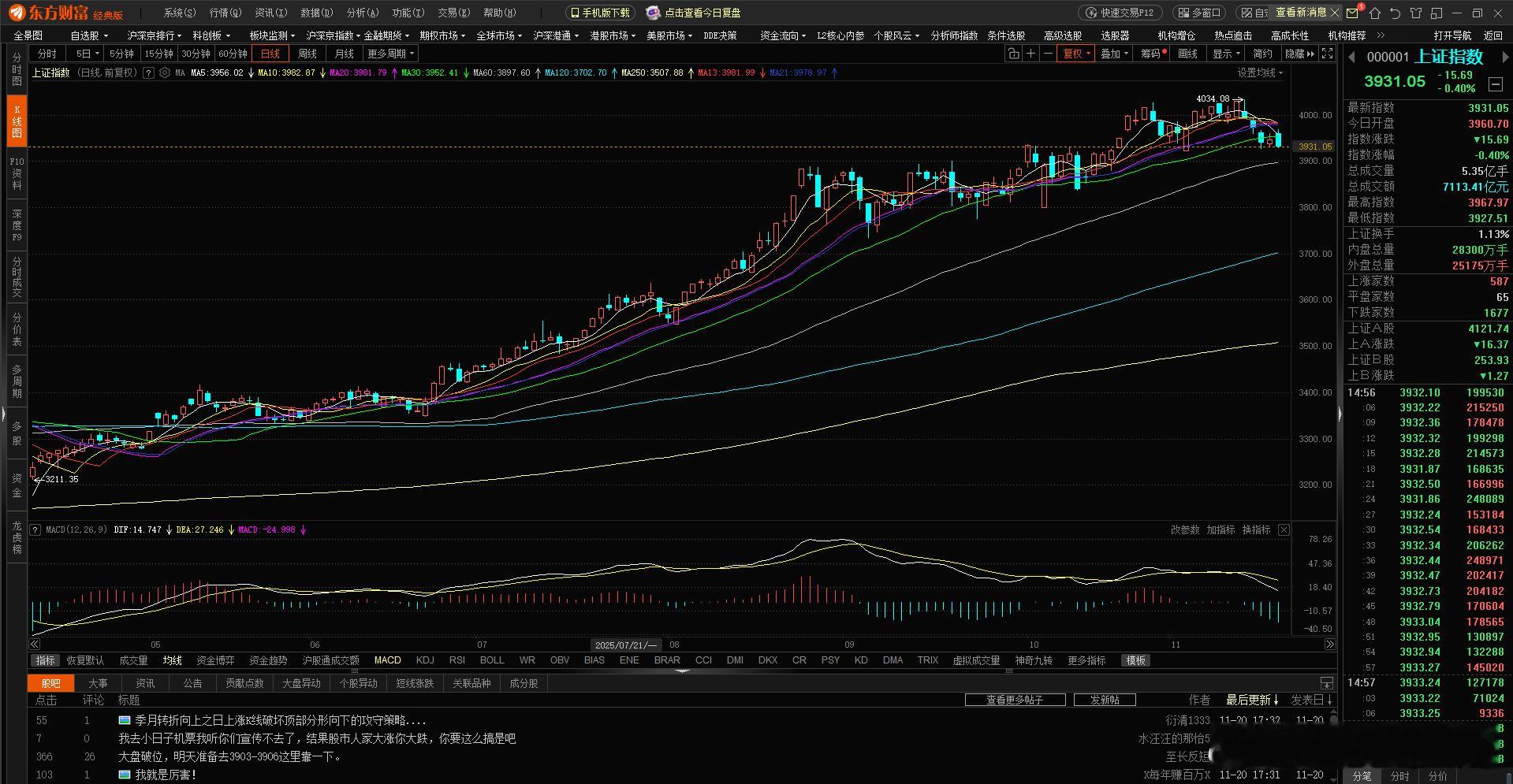Show more toolbar items with double chevron
Viewport: 1513px width, 784px height.
pos(1381,35)
